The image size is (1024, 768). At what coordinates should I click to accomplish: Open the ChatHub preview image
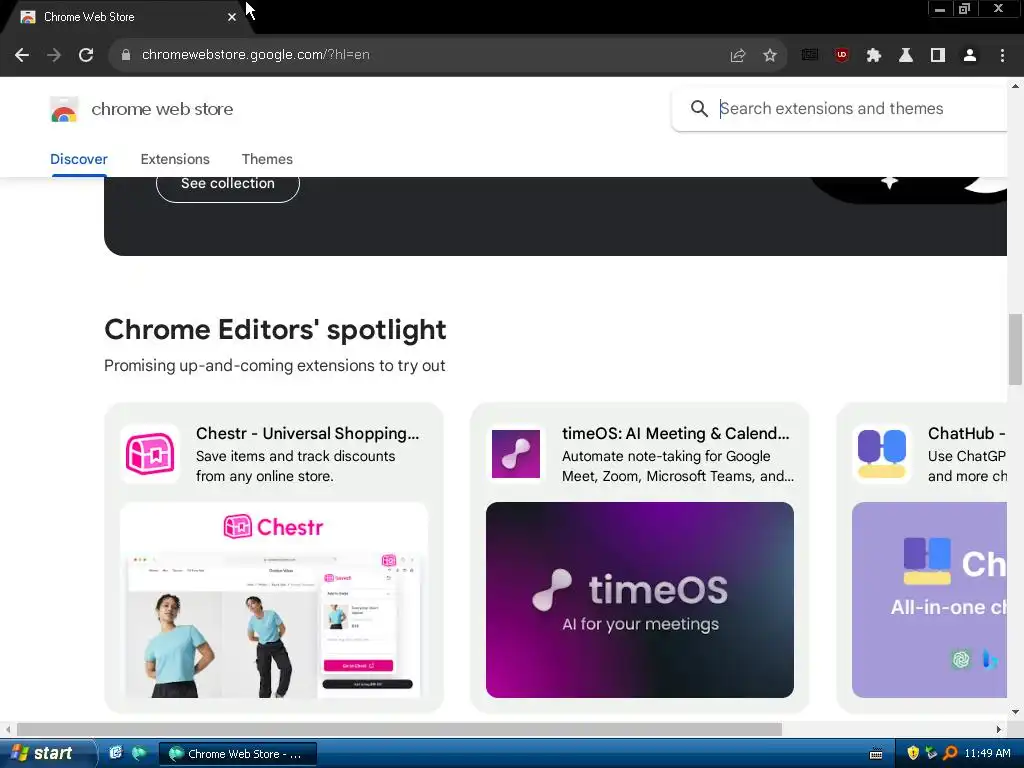[929, 600]
